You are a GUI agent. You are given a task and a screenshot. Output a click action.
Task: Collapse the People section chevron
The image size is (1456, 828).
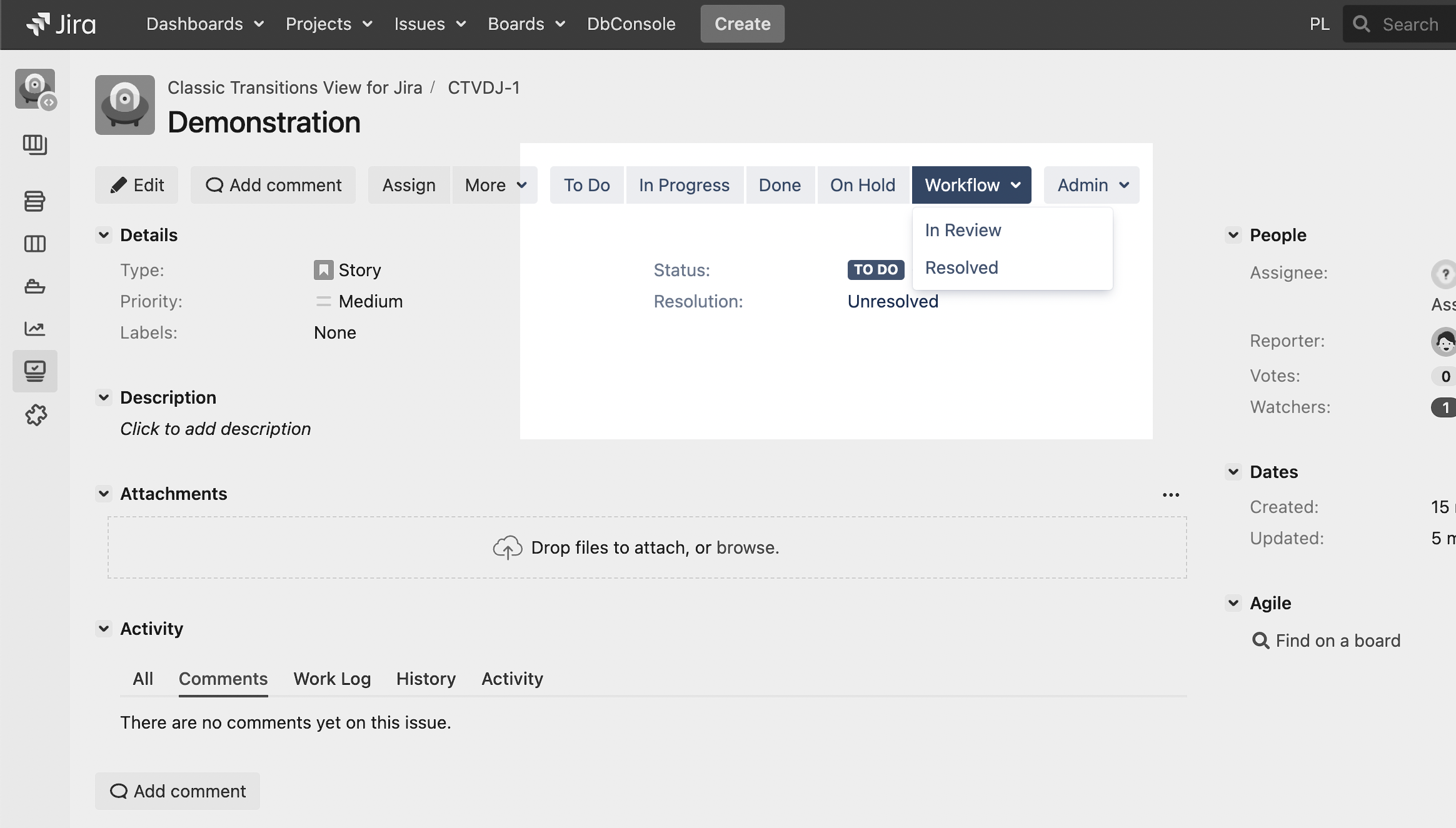1233,235
